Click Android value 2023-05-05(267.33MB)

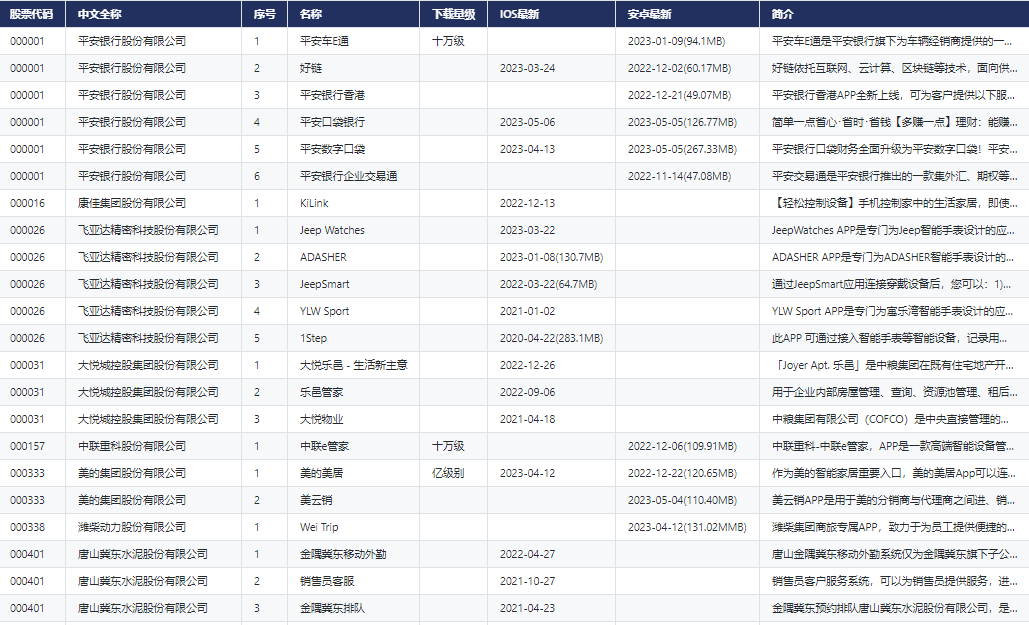tap(682, 149)
